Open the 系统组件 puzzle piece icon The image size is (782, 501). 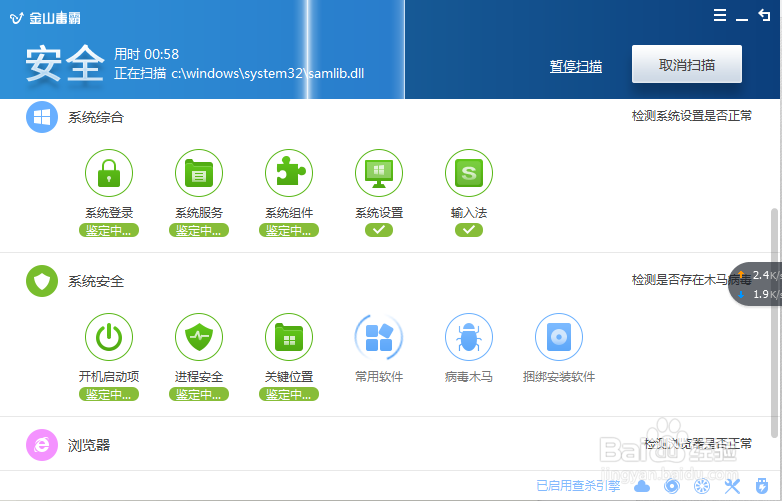click(x=289, y=173)
